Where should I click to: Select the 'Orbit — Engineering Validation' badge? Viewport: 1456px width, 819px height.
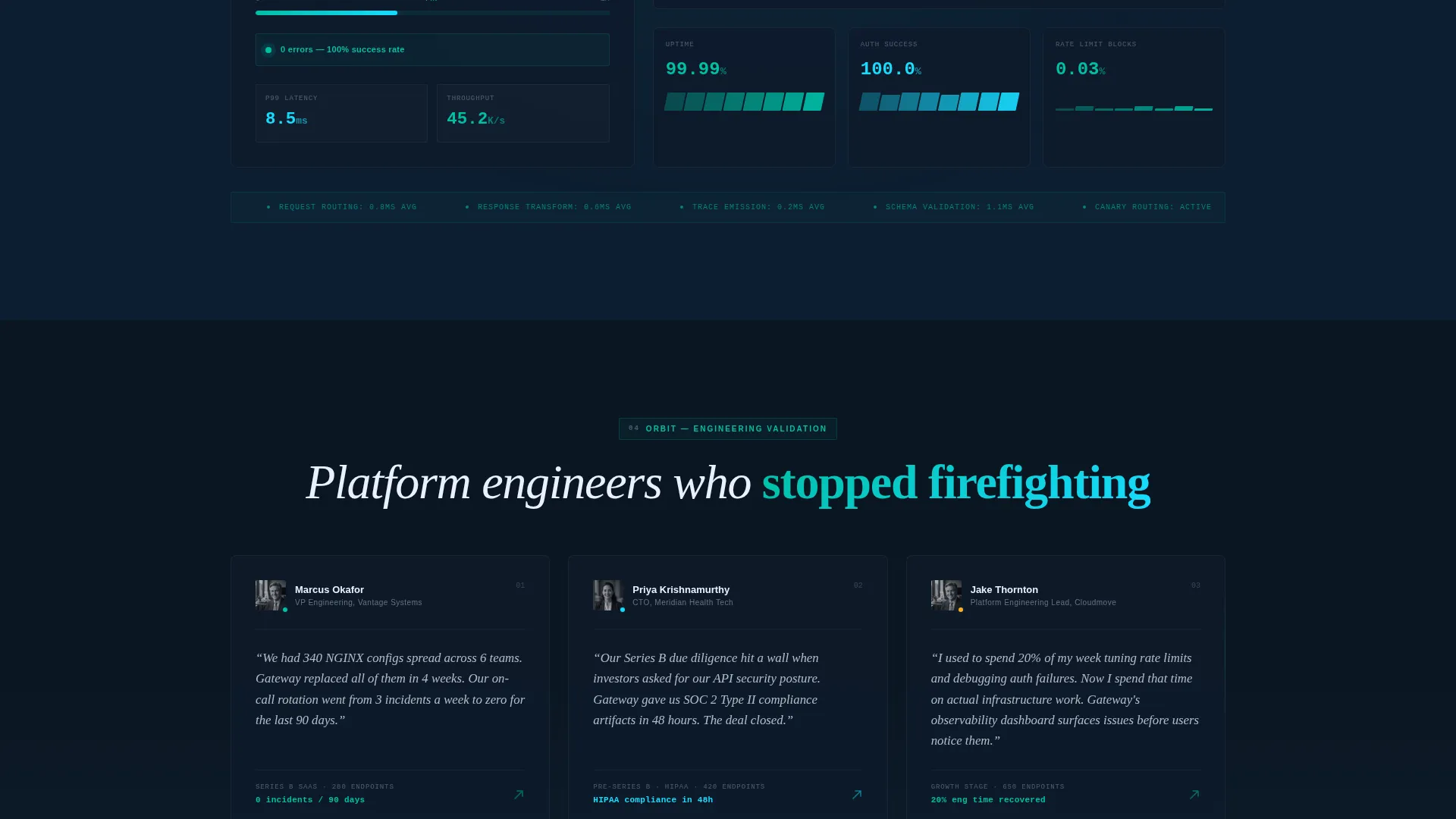pyautogui.click(x=728, y=428)
